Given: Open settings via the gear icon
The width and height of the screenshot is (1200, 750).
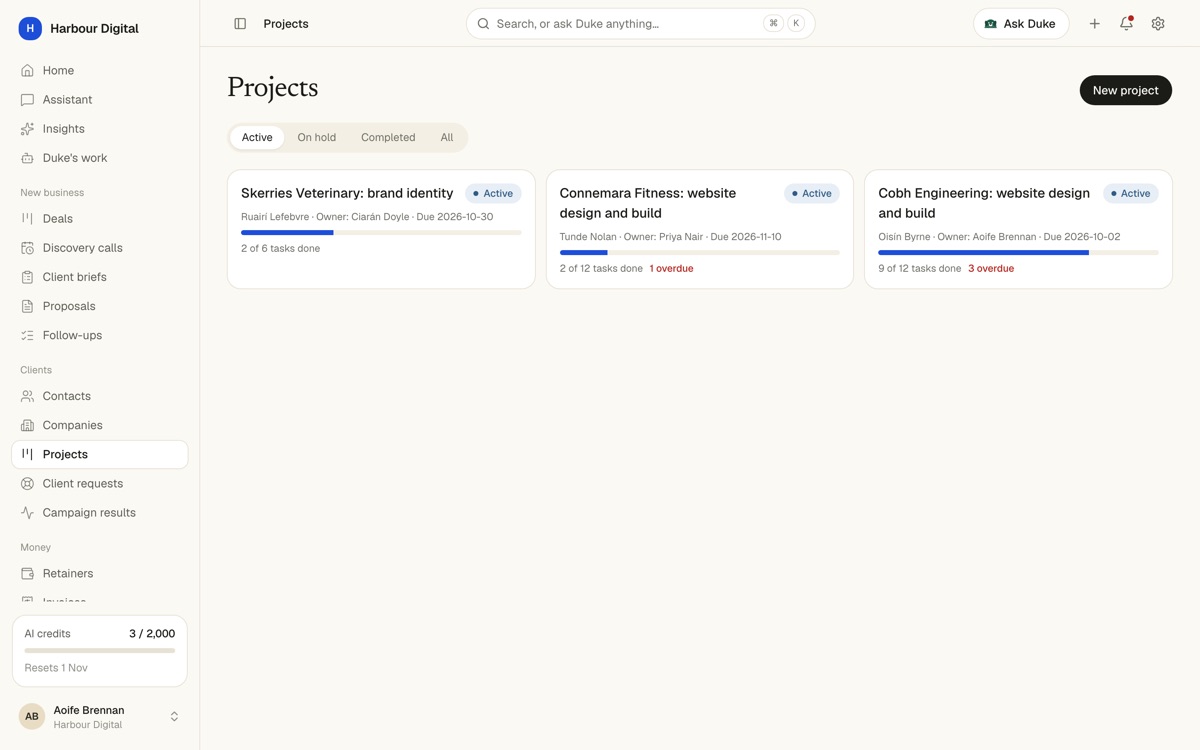Looking at the screenshot, I should 1158,24.
